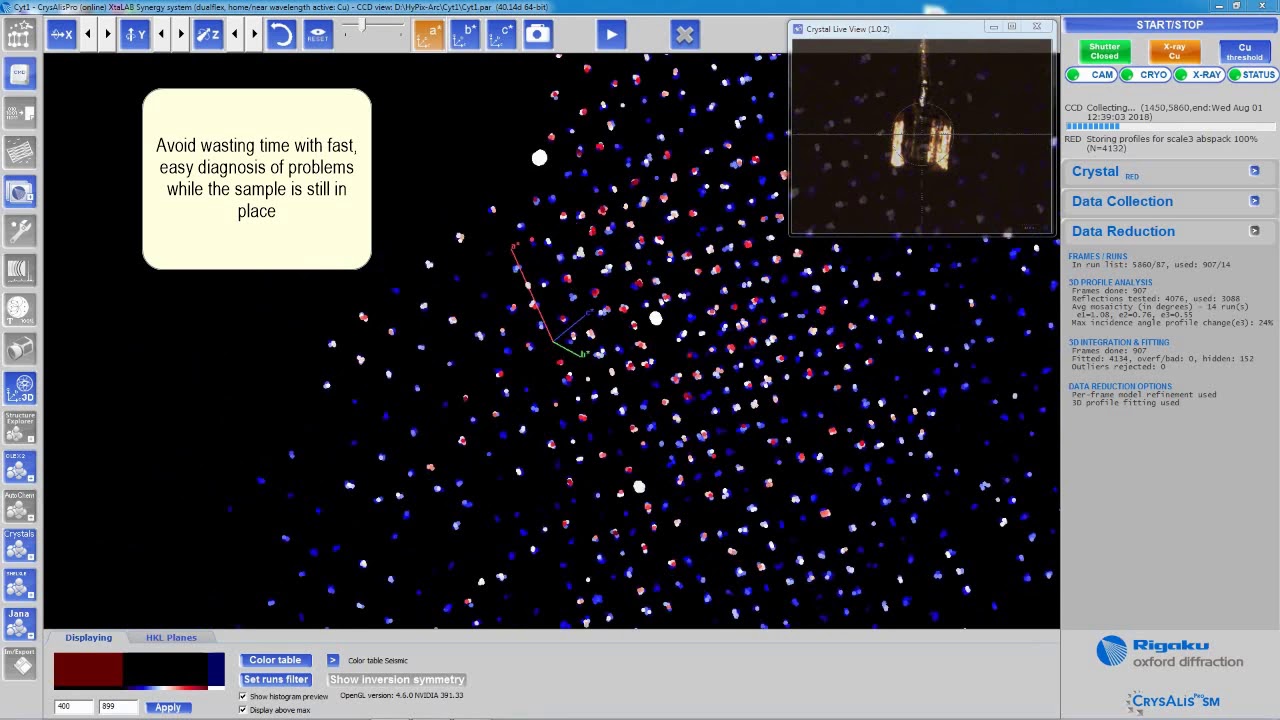Launch Structure Explorer from sidebar
Image resolution: width=1280 pixels, height=720 pixels.
20,426
